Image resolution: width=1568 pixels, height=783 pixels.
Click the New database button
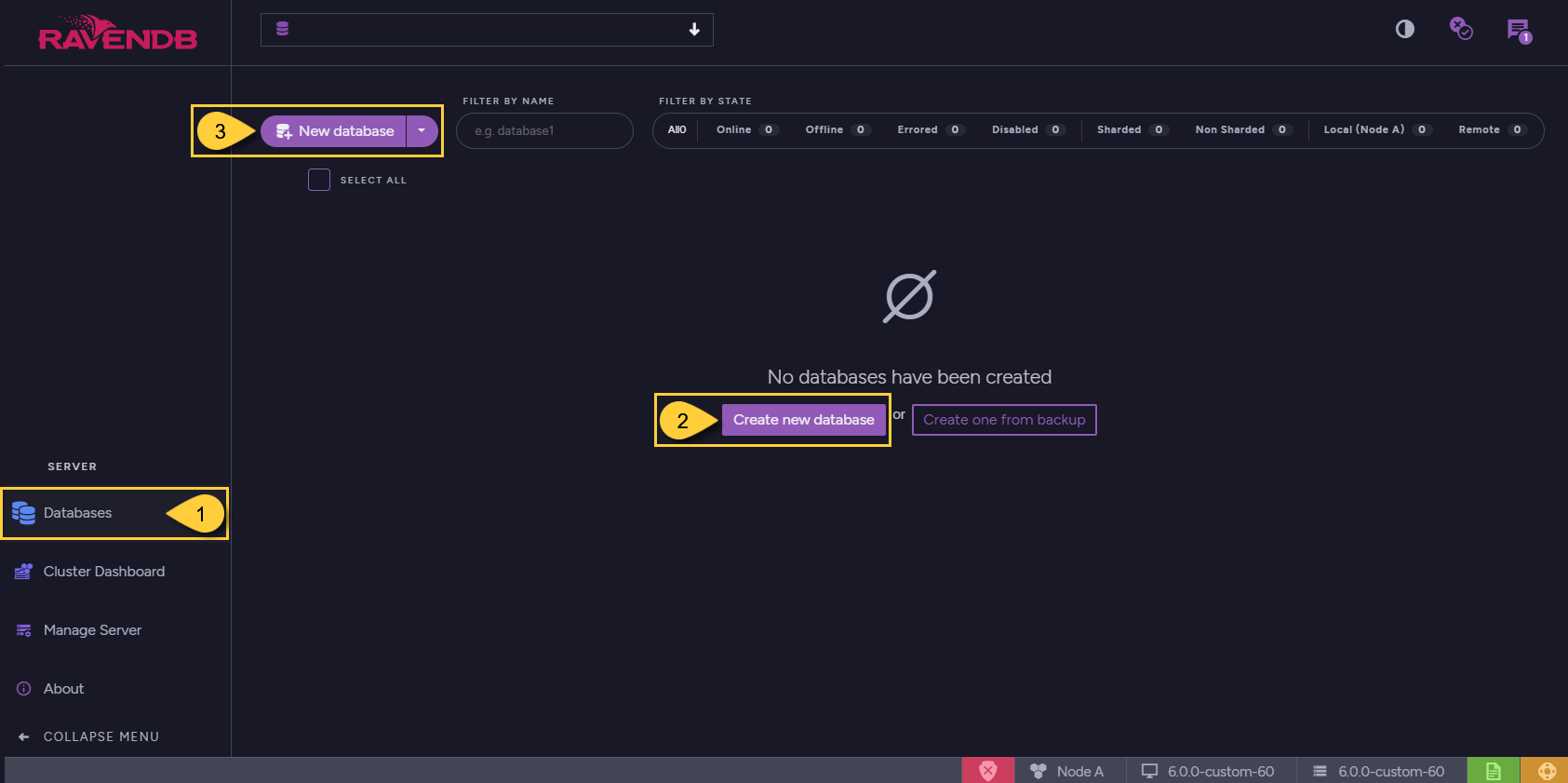coord(333,131)
